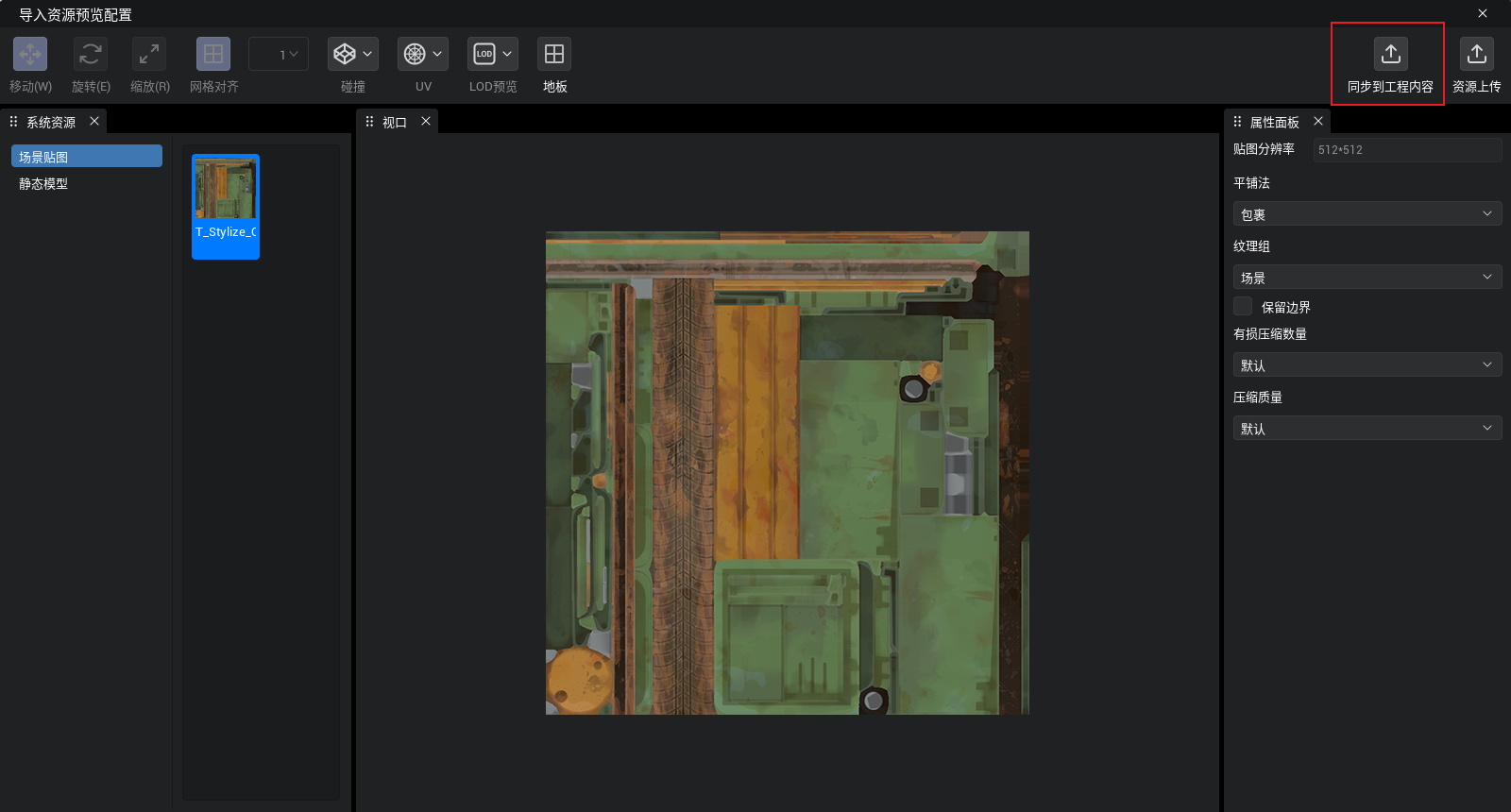
Task: Click the 贴图分辨率 label
Action: (1264, 148)
